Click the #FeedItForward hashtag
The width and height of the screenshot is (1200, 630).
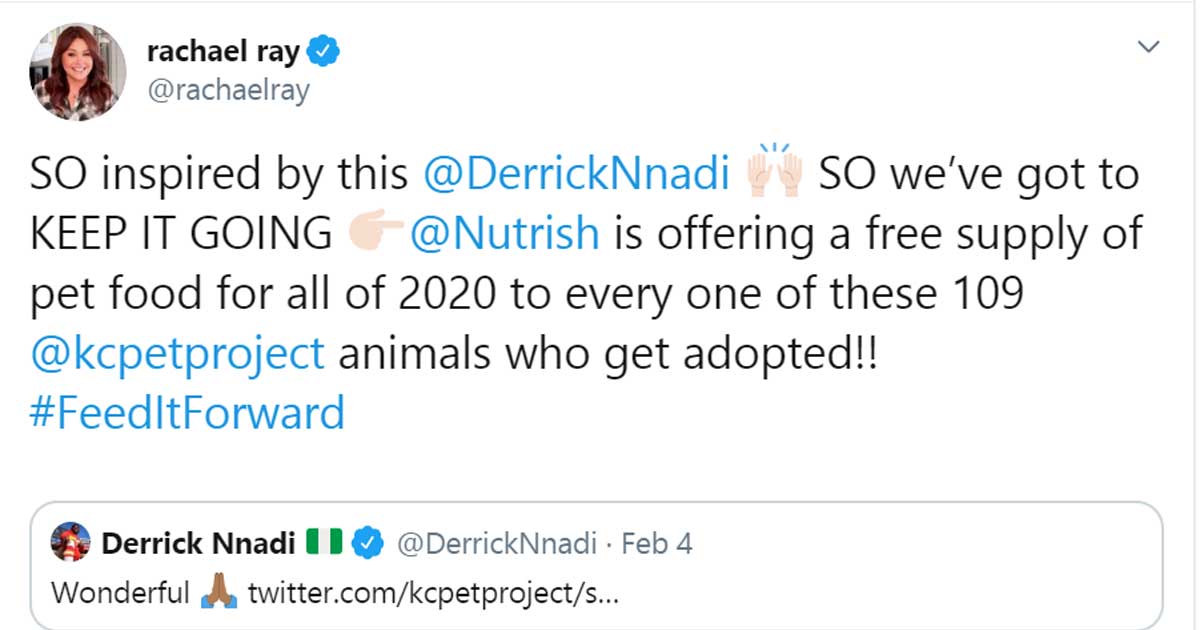tap(188, 412)
